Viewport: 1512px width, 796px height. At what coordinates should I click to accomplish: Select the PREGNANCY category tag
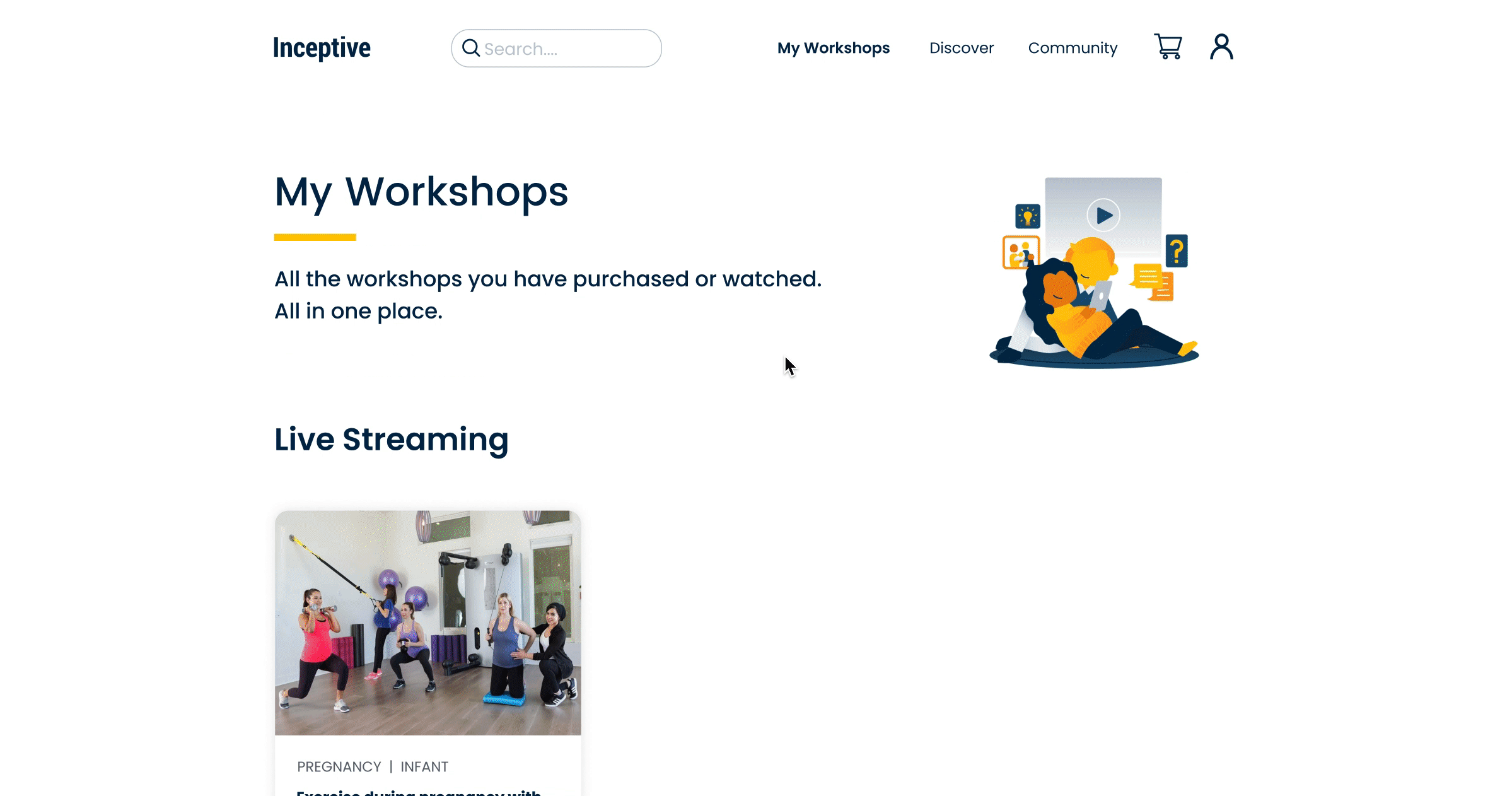pyautogui.click(x=339, y=767)
